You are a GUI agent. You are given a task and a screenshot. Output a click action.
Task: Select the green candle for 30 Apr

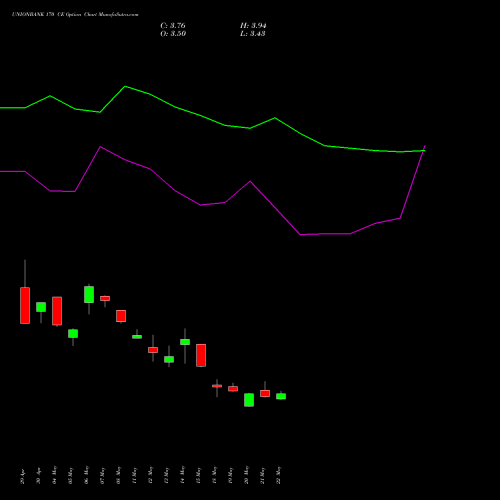(x=41, y=307)
